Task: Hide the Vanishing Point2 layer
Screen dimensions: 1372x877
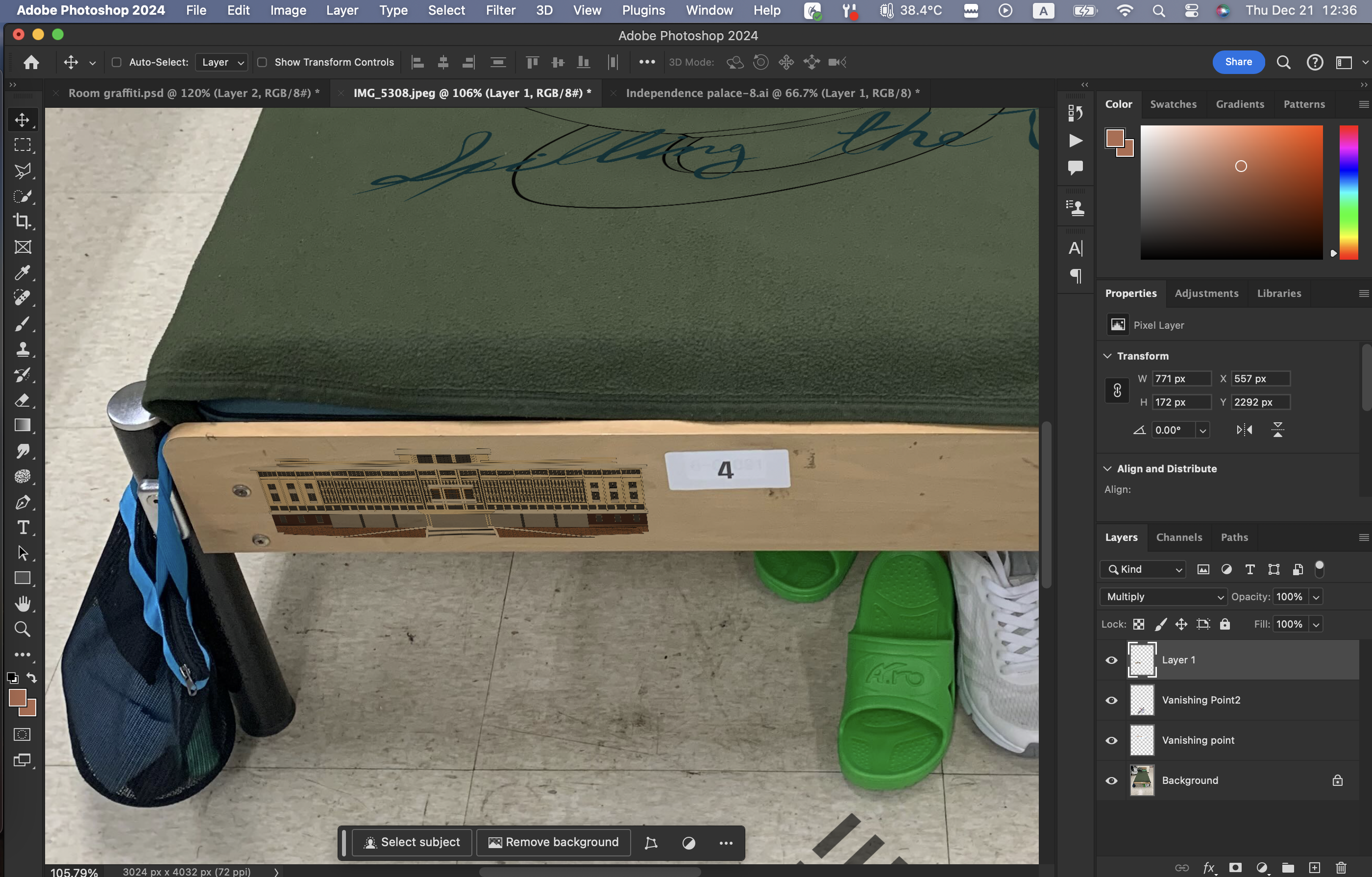Action: [x=1111, y=700]
